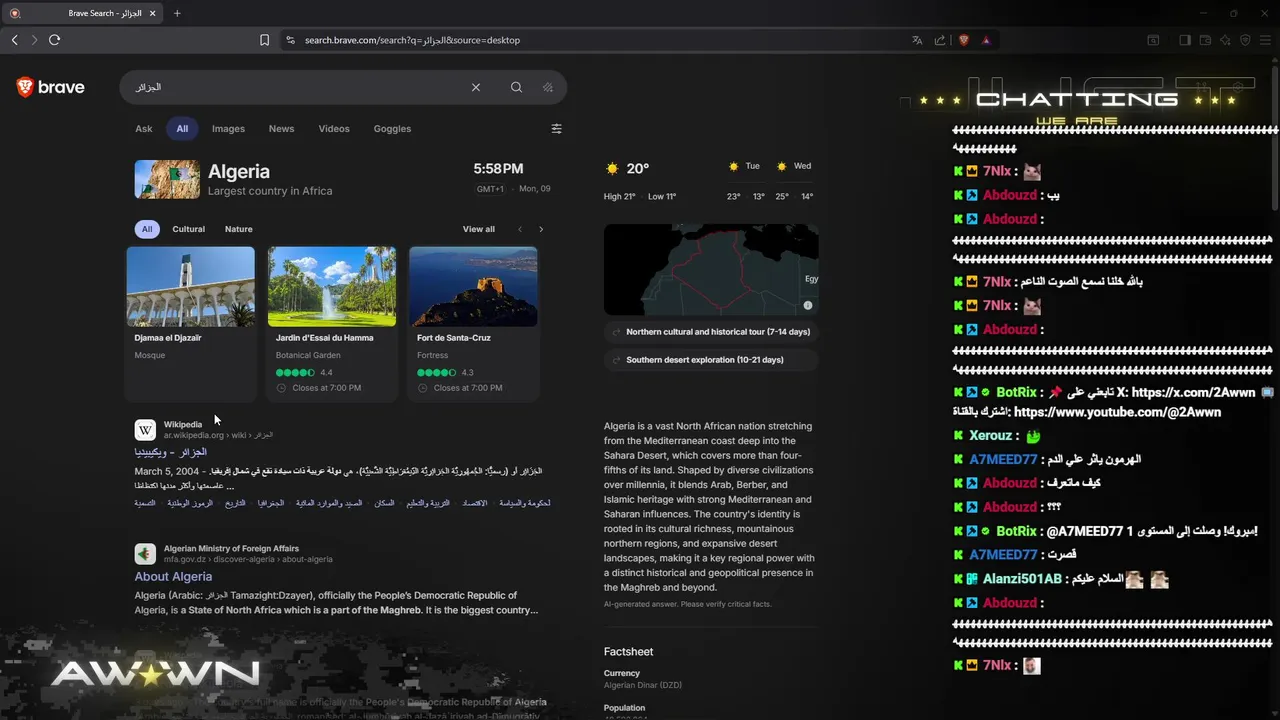Select the All results tab
1280x720 pixels.
[182, 128]
